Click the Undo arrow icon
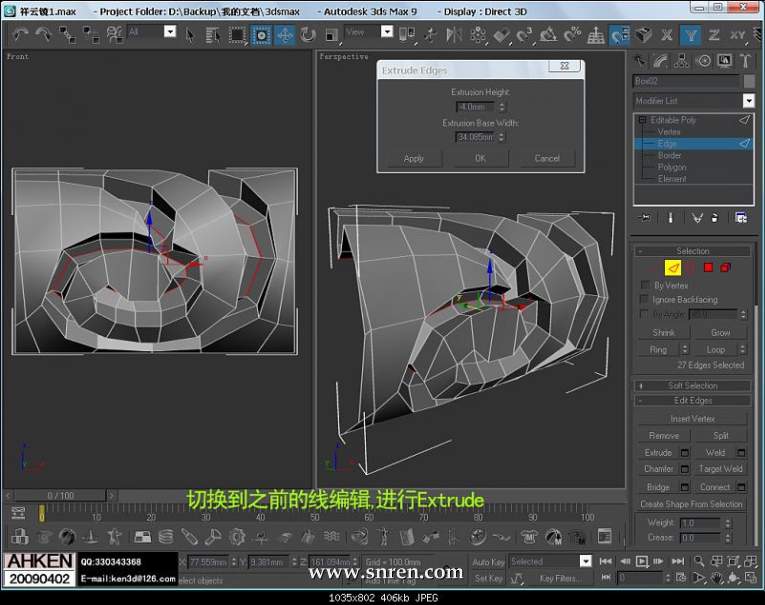 pyautogui.click(x=20, y=35)
